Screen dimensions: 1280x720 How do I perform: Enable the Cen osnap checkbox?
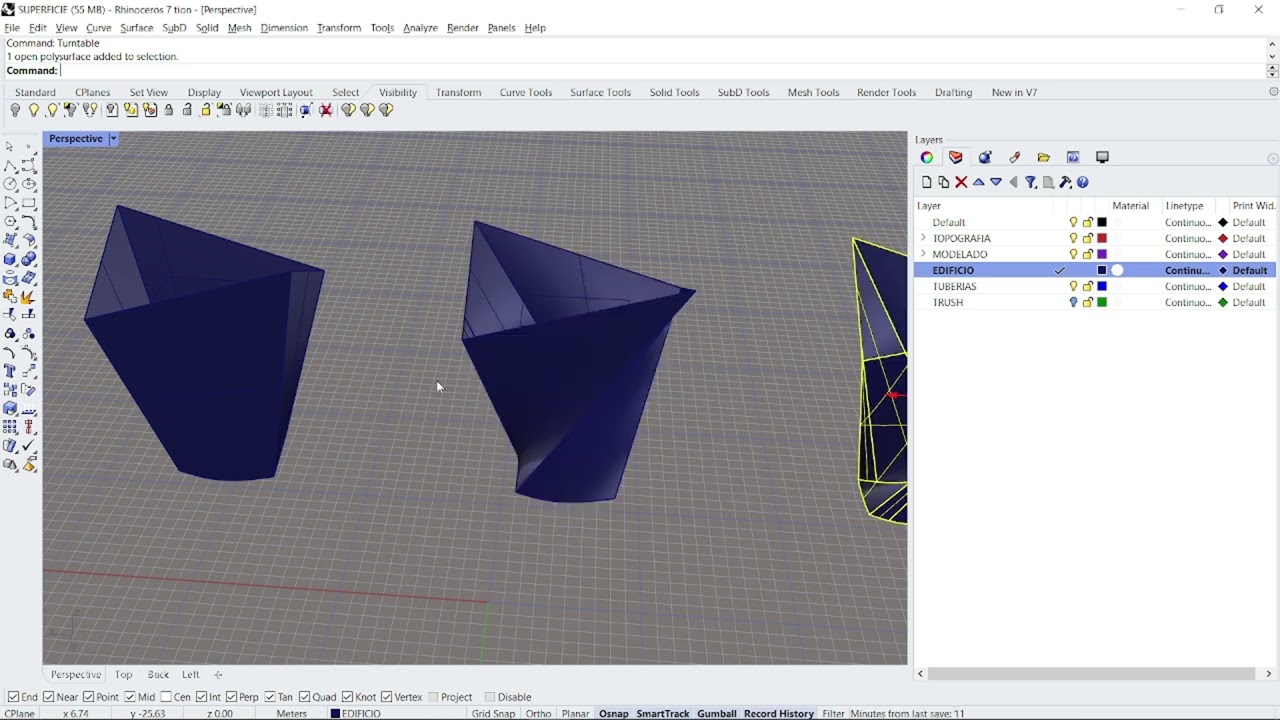(166, 697)
